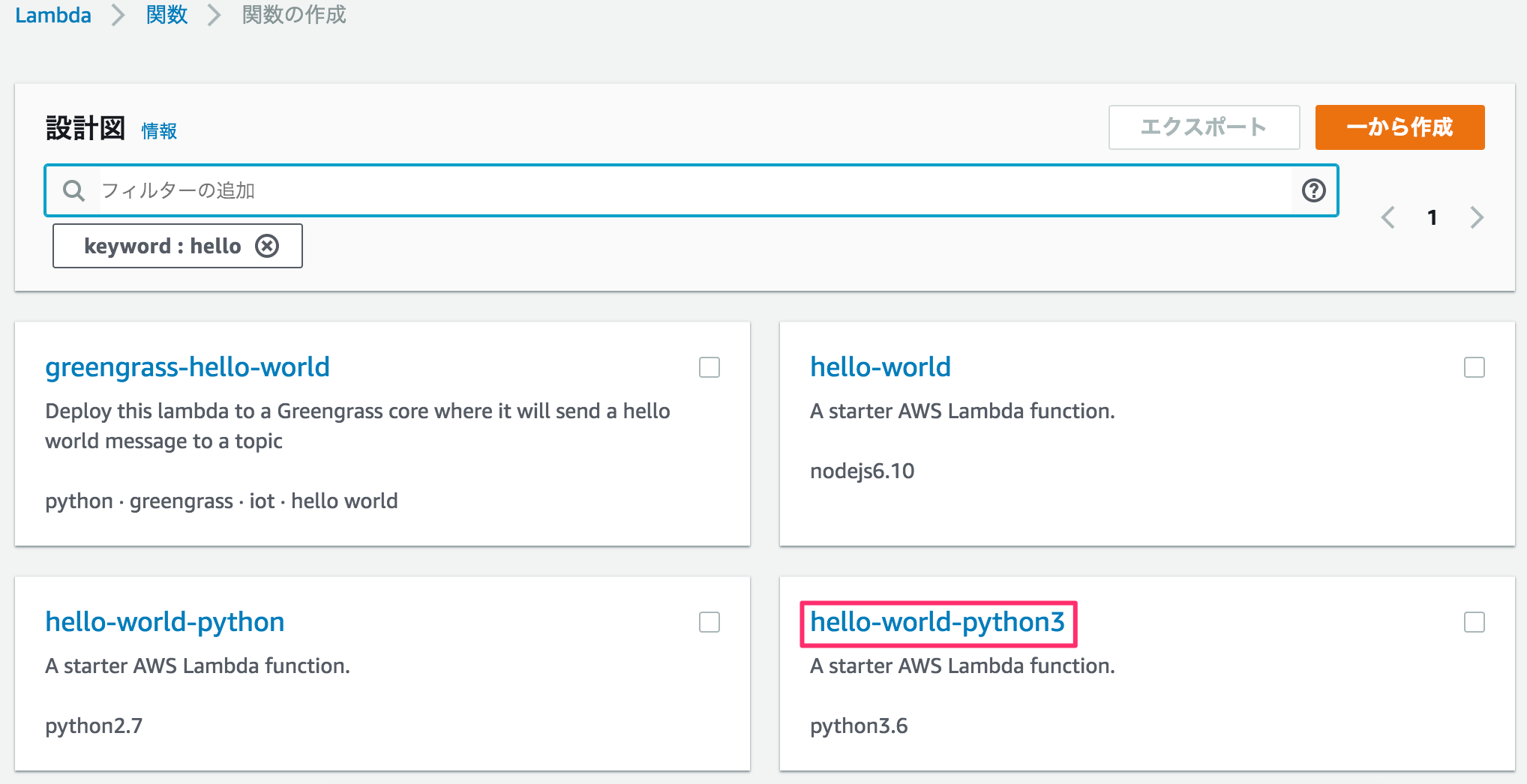The width and height of the screenshot is (1527, 784).
Task: Click the search magnifier icon
Action: [73, 190]
